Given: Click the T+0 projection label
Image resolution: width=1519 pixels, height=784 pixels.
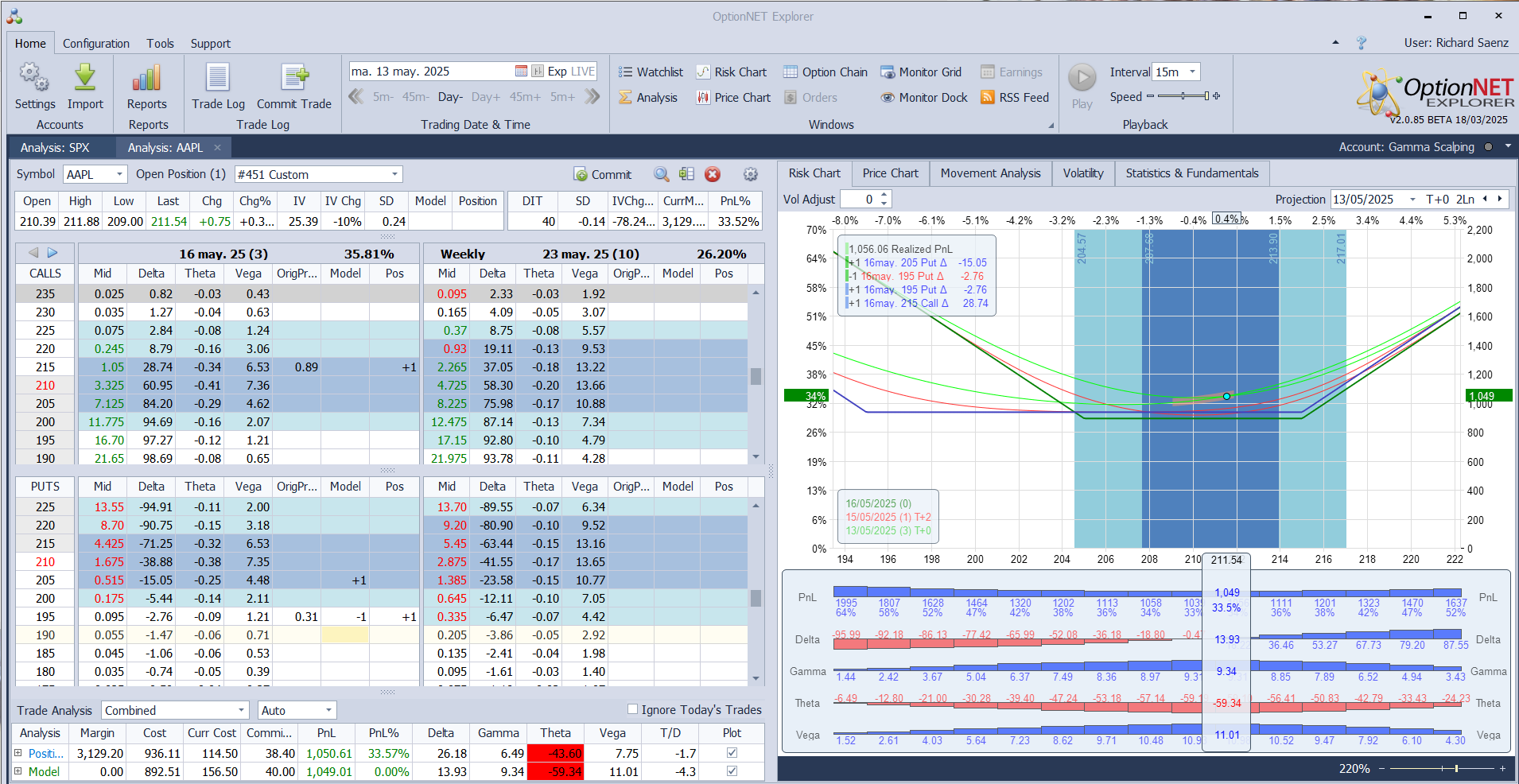Looking at the screenshot, I should coord(1438,199).
